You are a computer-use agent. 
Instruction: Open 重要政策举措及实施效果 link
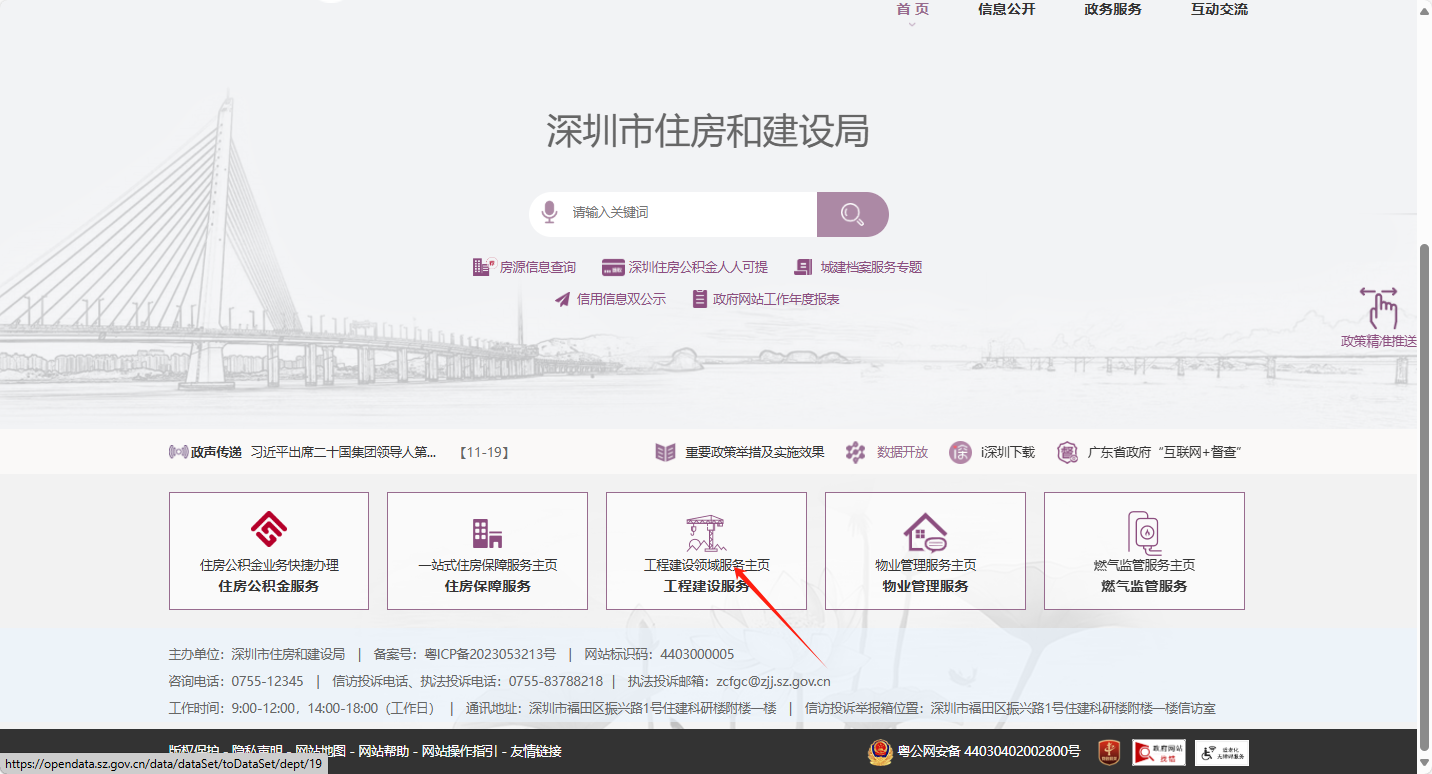click(755, 452)
